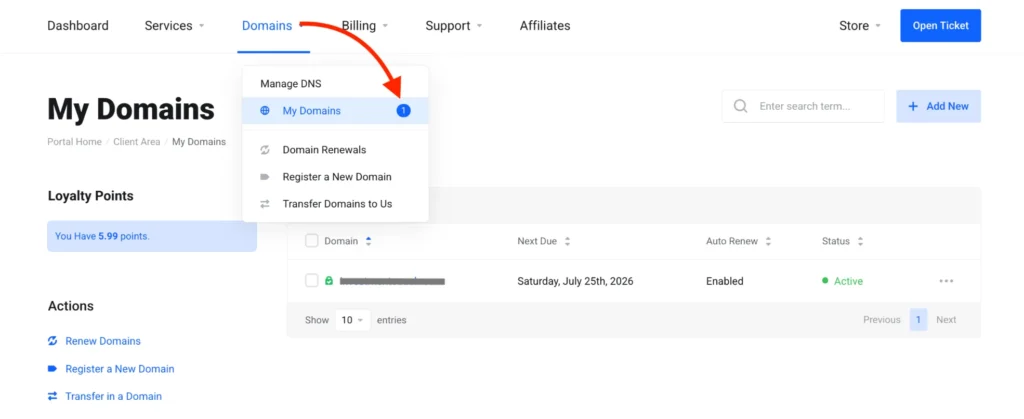Click the transfer arrows icon in dropdown
Screen dimensions: 1024x419
(264, 204)
